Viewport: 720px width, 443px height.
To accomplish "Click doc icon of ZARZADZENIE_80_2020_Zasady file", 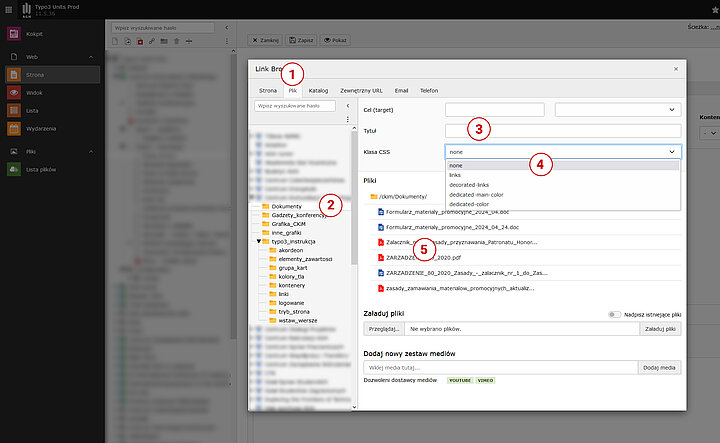I will (381, 273).
